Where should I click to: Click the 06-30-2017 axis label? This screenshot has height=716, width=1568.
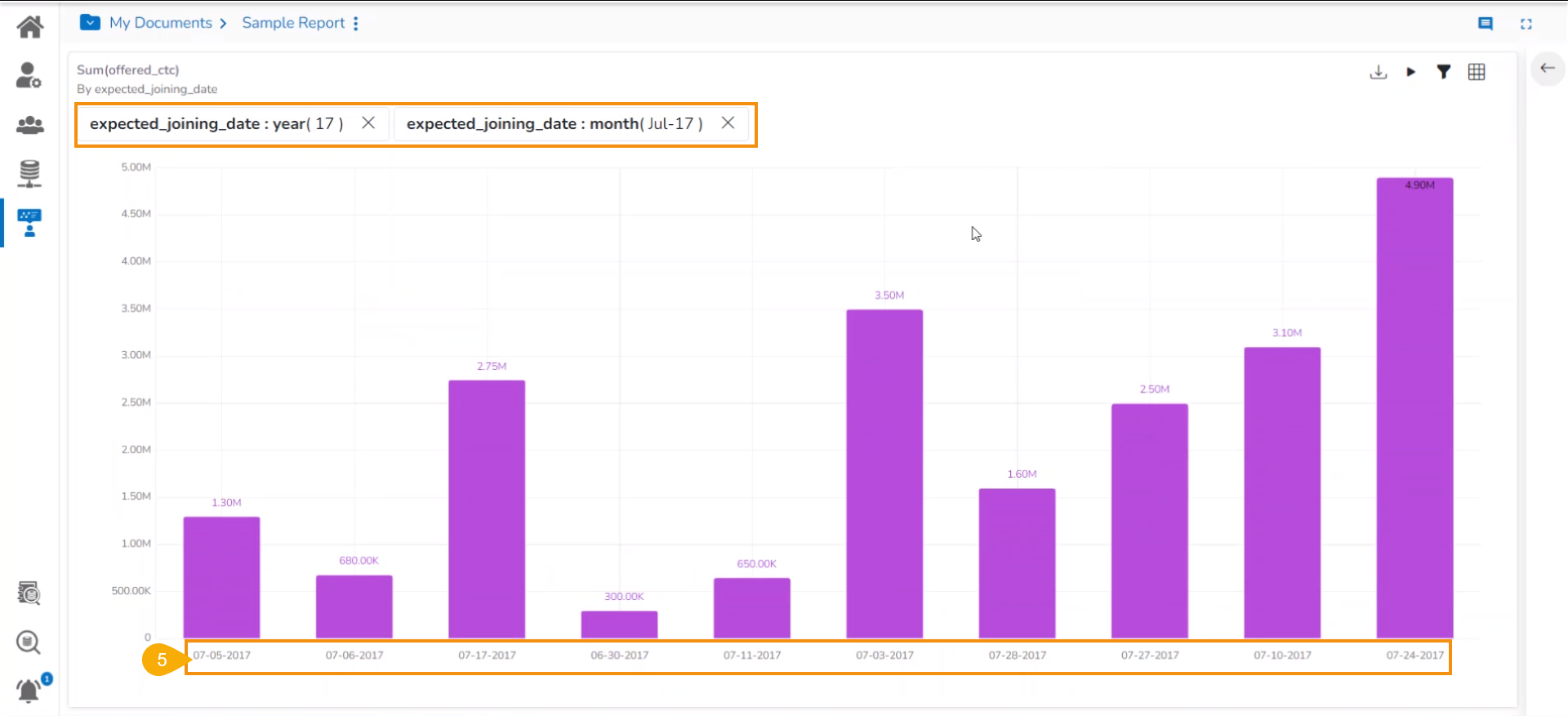620,656
